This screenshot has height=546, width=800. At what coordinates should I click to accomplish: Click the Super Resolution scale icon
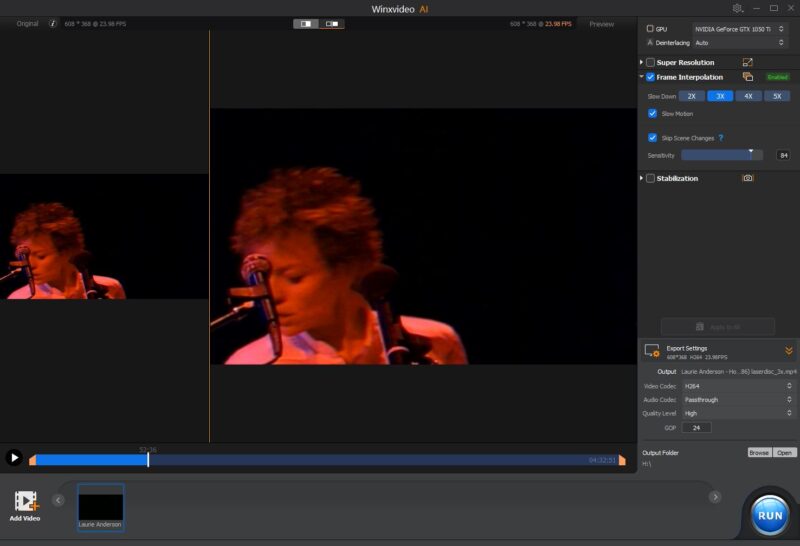[747, 62]
